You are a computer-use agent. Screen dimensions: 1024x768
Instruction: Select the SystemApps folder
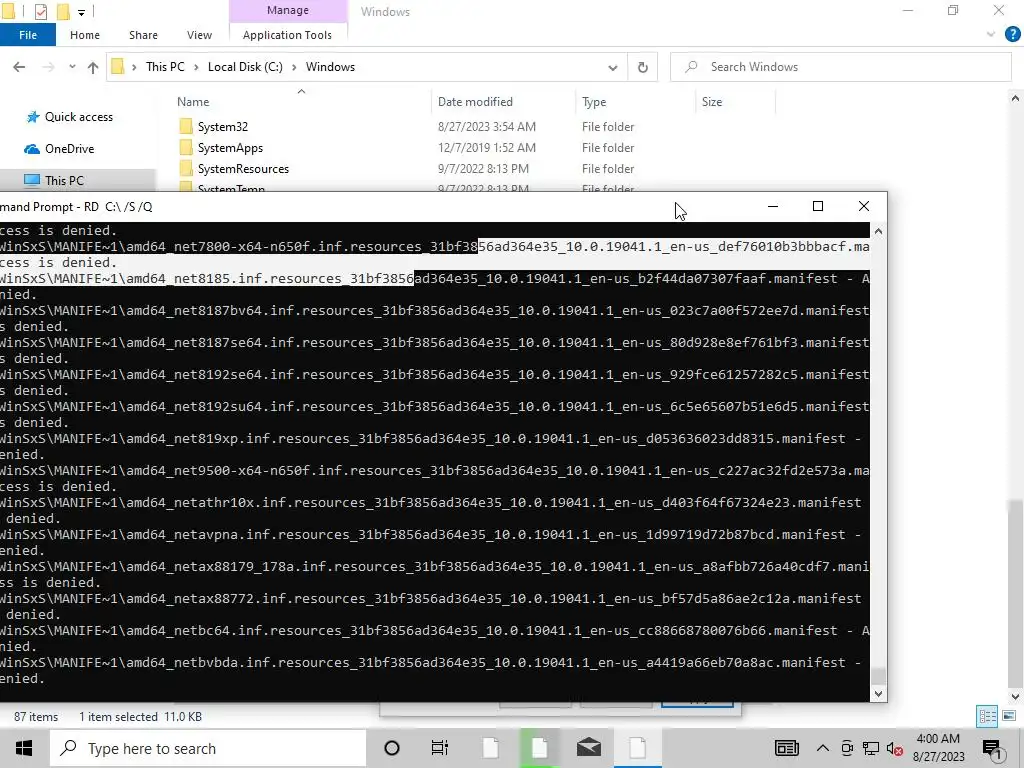[x=231, y=148]
